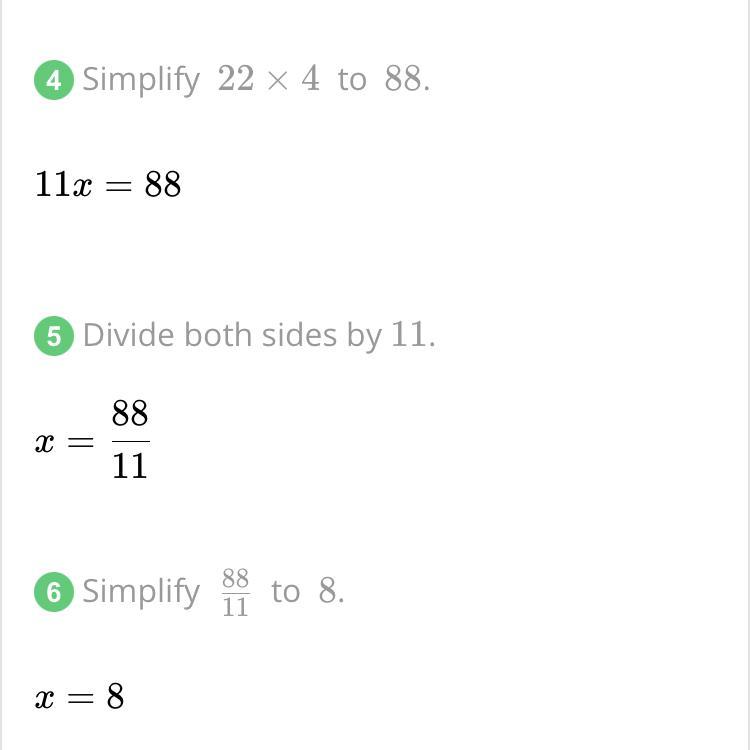This screenshot has height=750, width=750.
Task: Select the final answer x = 8
Action: (x=79, y=697)
